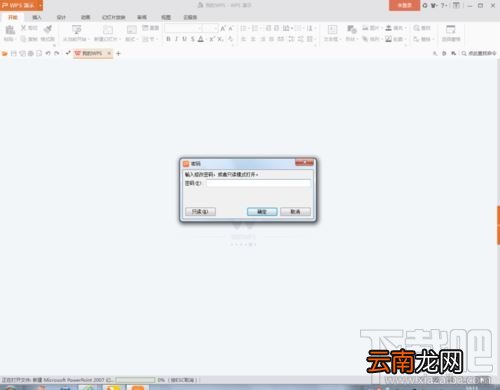Click the font color A icon
Viewport: 500px width, 390px height.
pos(201,39)
